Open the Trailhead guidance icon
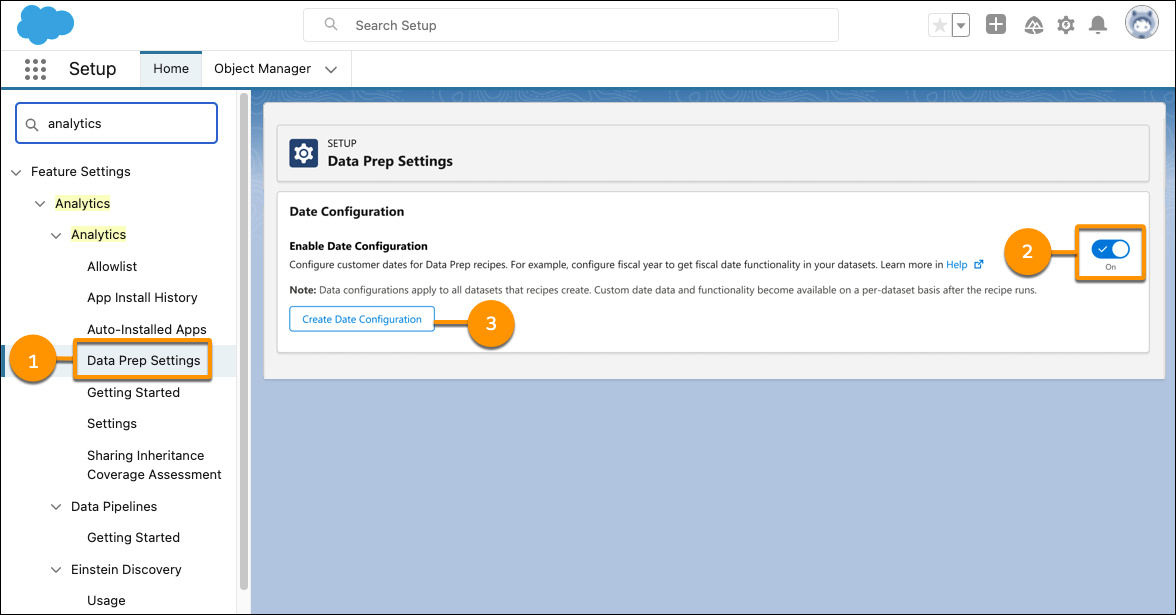 click(1034, 25)
